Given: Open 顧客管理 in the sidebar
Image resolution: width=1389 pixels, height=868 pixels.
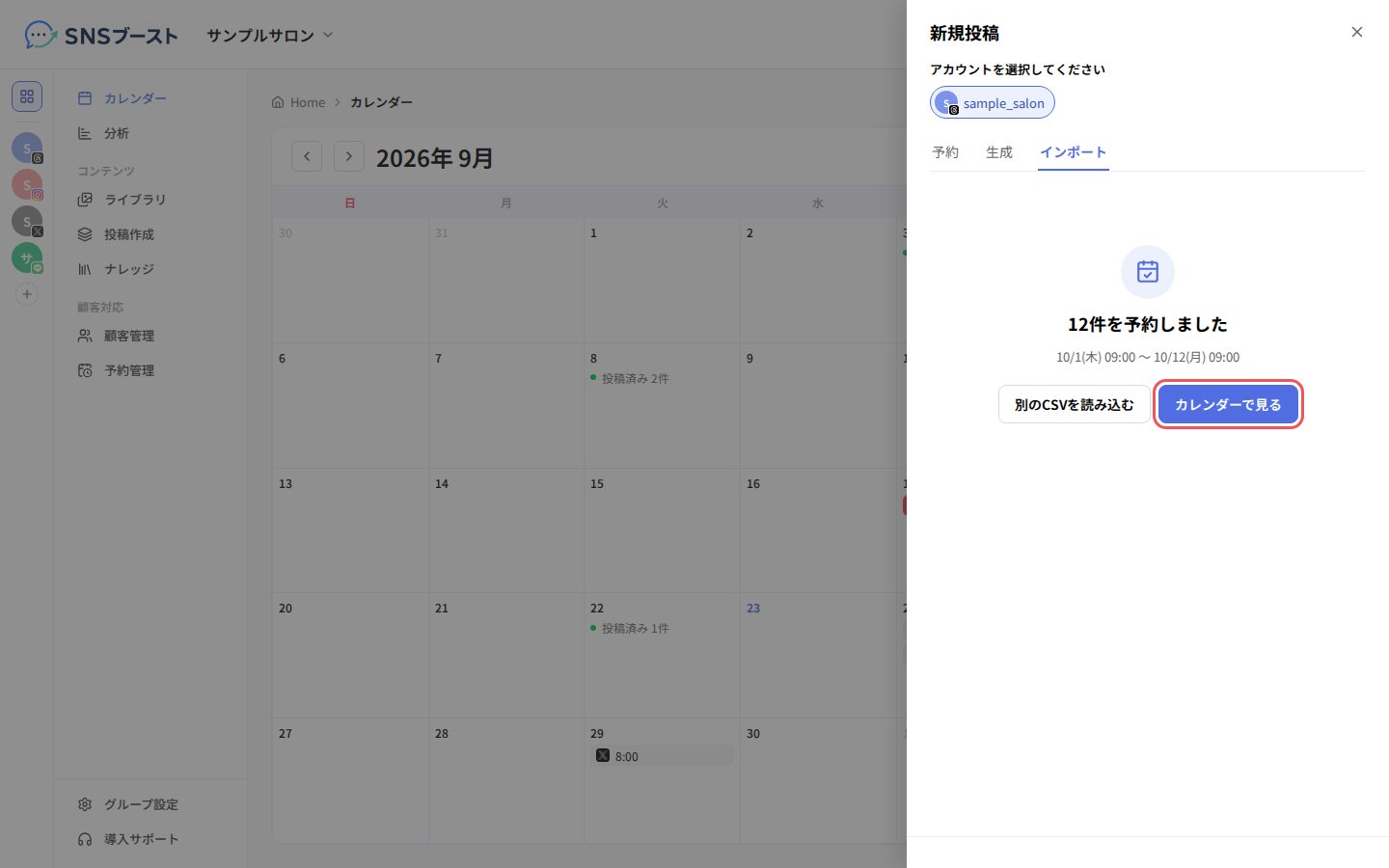Looking at the screenshot, I should (150, 336).
